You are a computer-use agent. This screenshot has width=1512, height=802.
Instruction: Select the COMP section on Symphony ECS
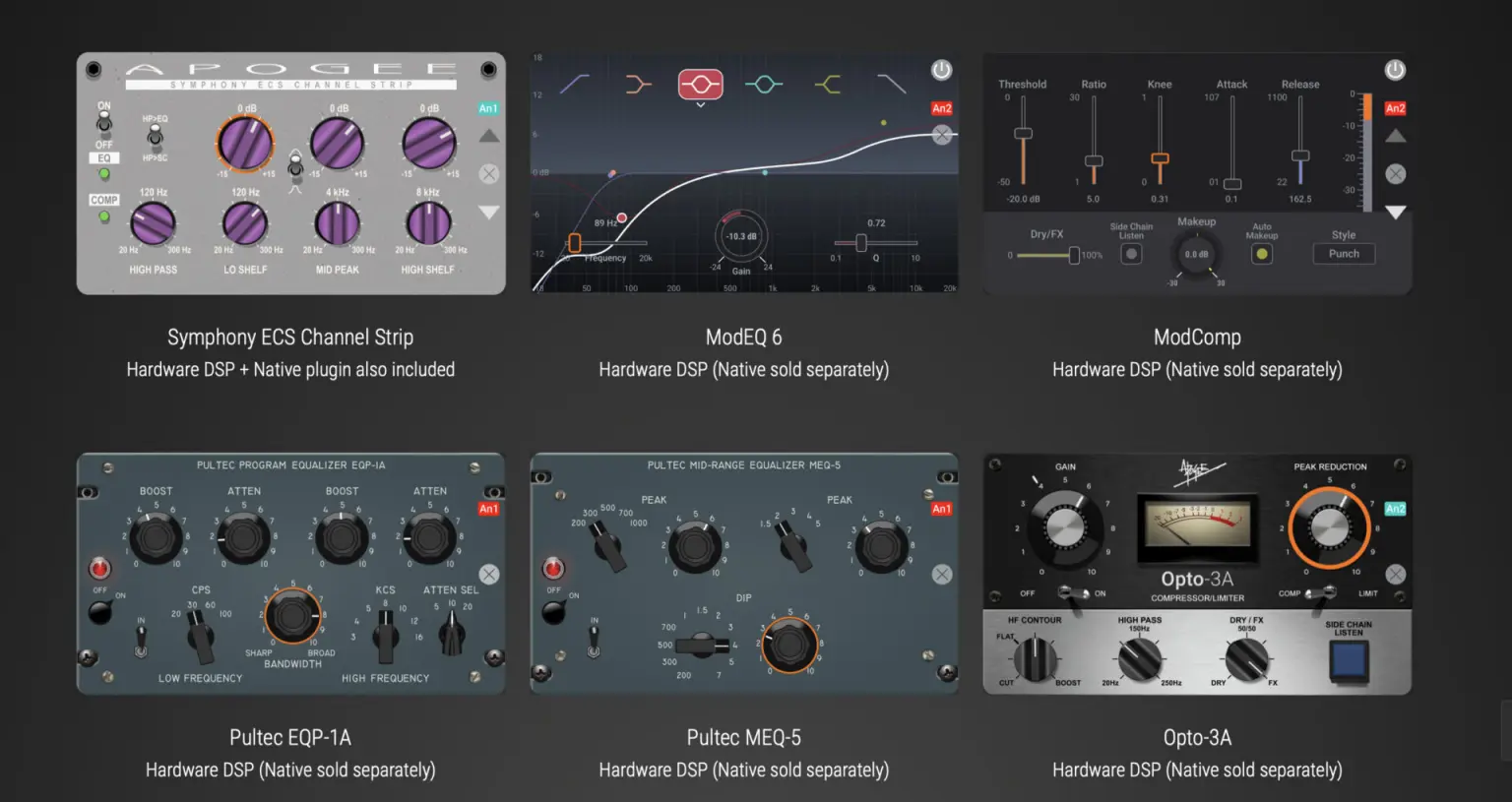coord(104,200)
